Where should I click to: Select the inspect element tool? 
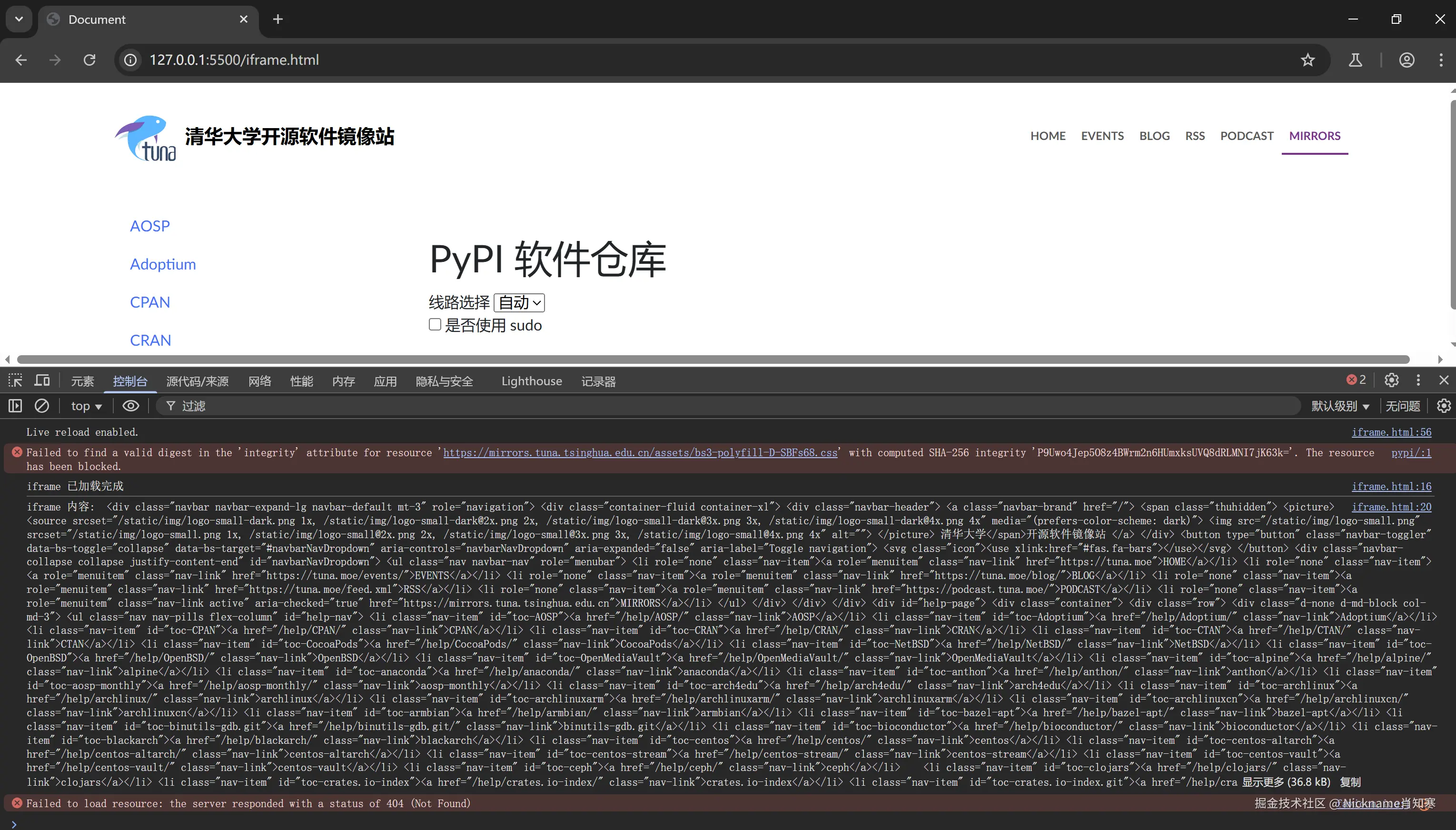click(15, 380)
